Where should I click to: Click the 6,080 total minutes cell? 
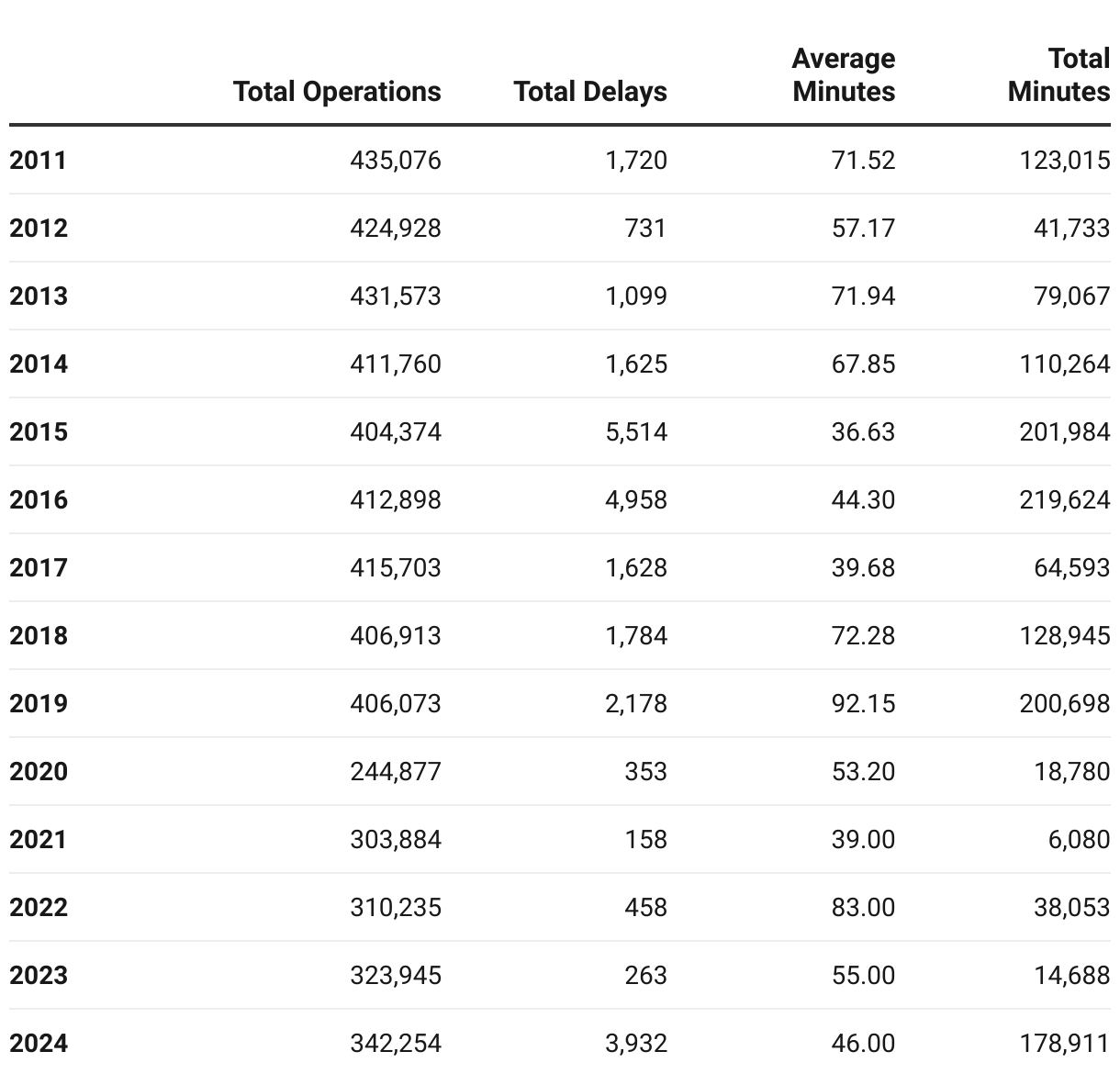[1079, 840]
